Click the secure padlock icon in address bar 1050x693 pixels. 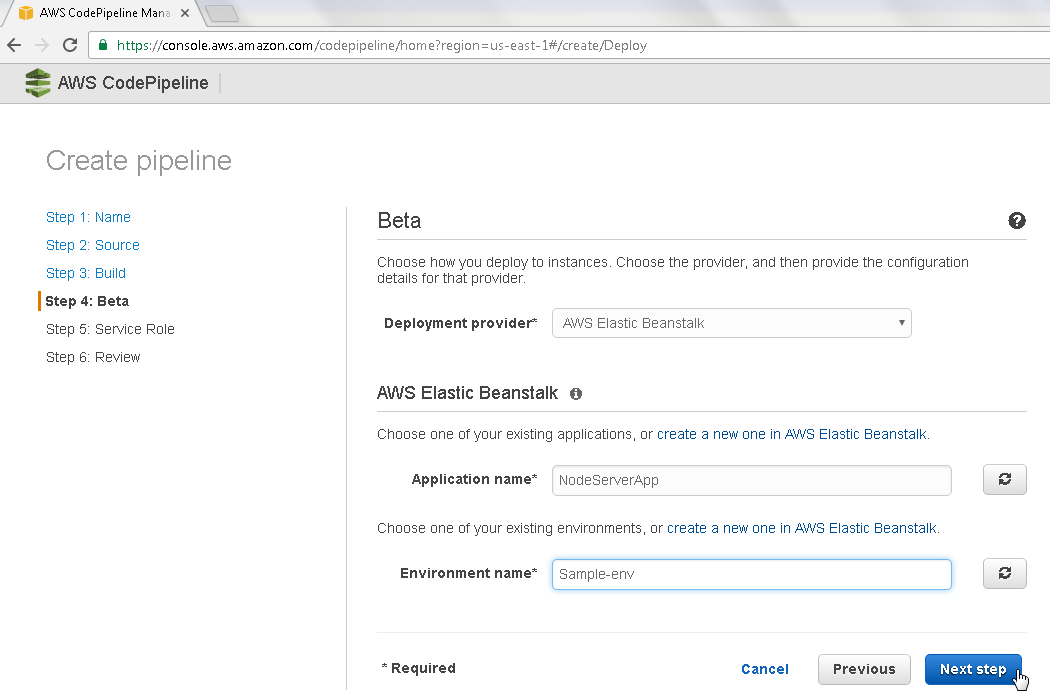pos(102,45)
